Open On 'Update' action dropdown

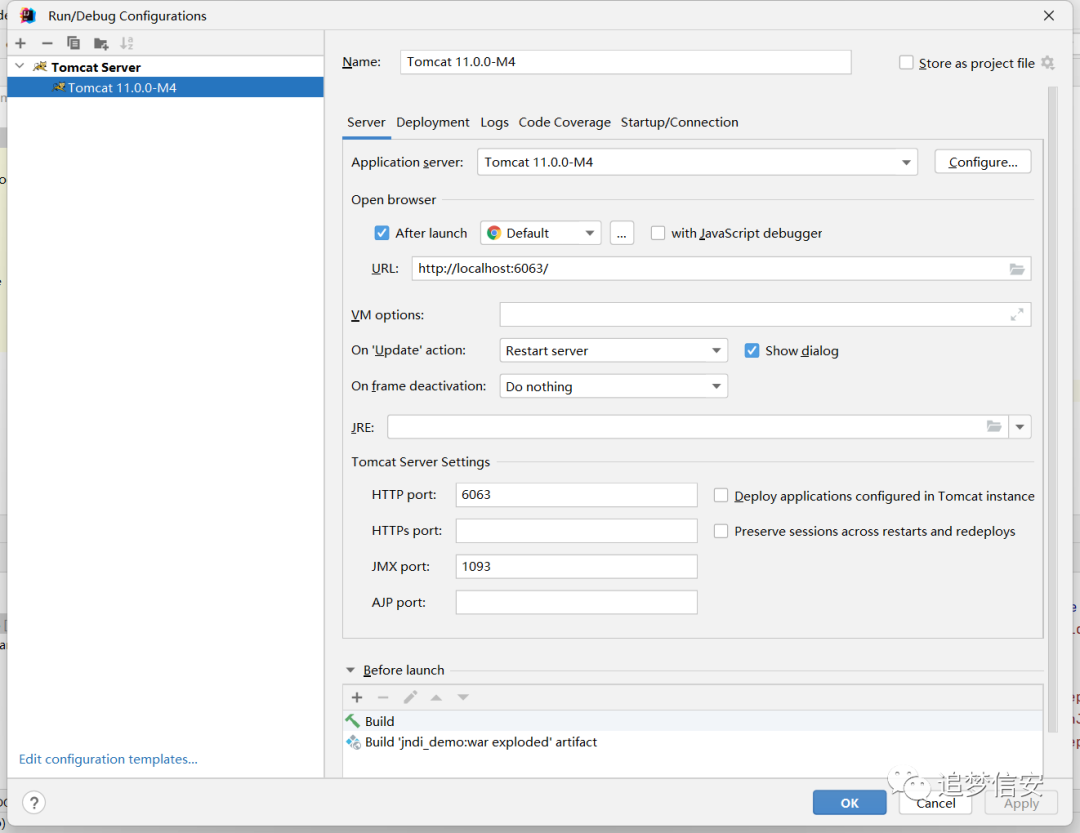pos(613,351)
